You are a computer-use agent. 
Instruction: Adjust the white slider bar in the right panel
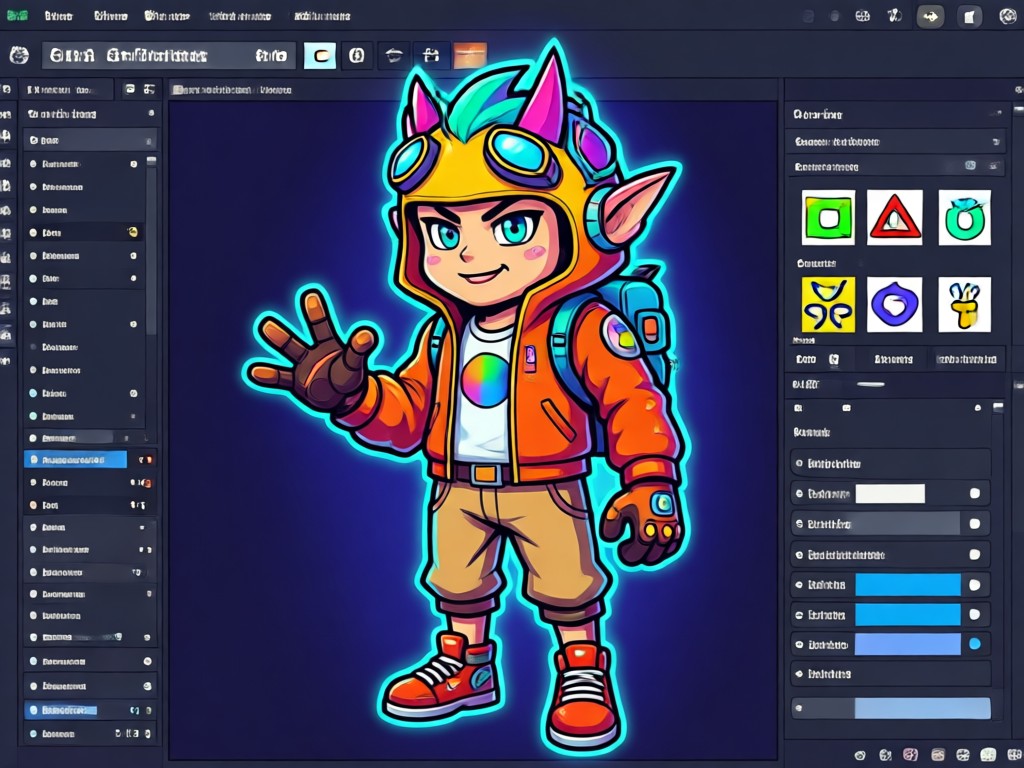pos(890,494)
